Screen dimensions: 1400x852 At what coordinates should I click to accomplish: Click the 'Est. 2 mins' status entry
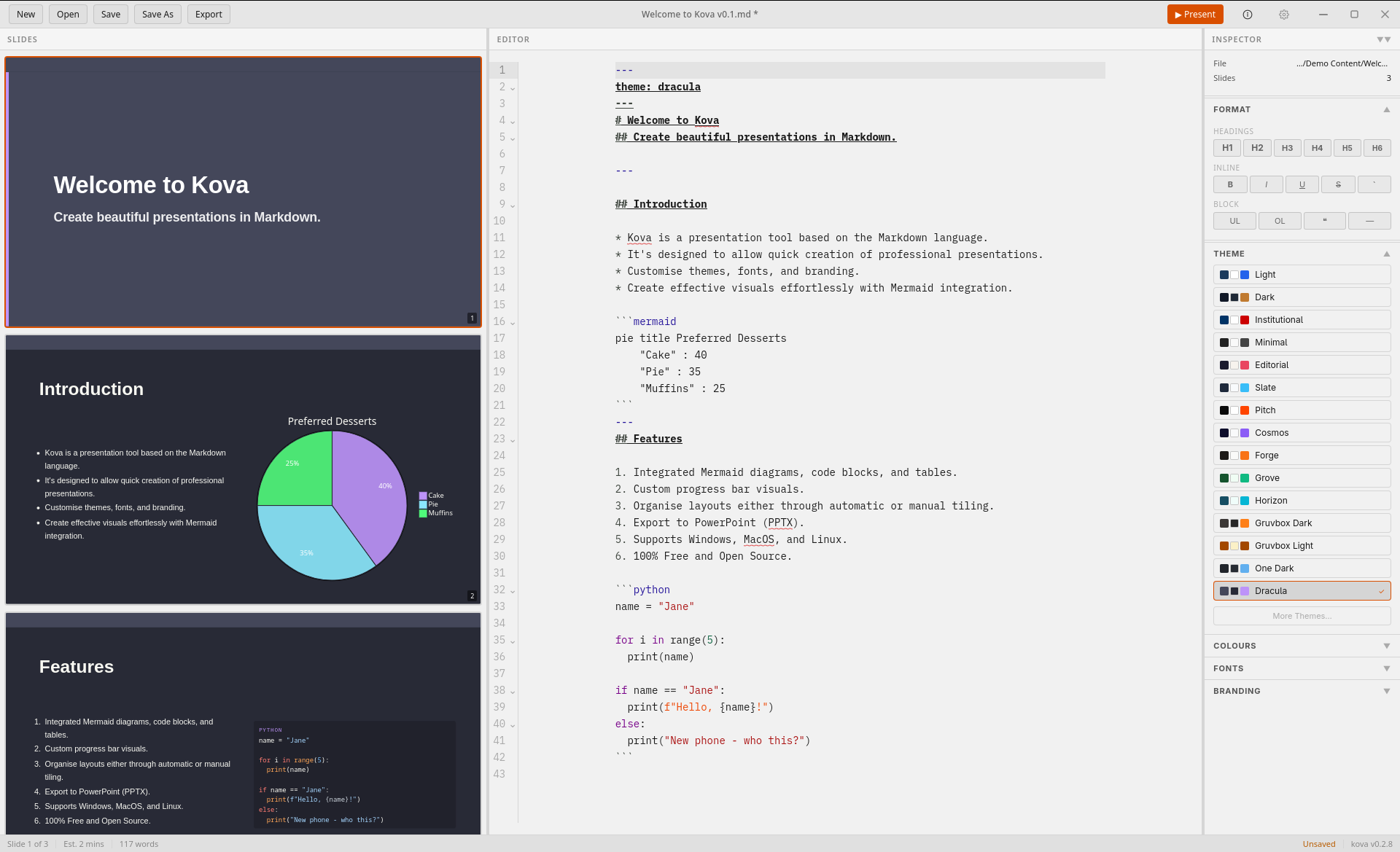83,844
